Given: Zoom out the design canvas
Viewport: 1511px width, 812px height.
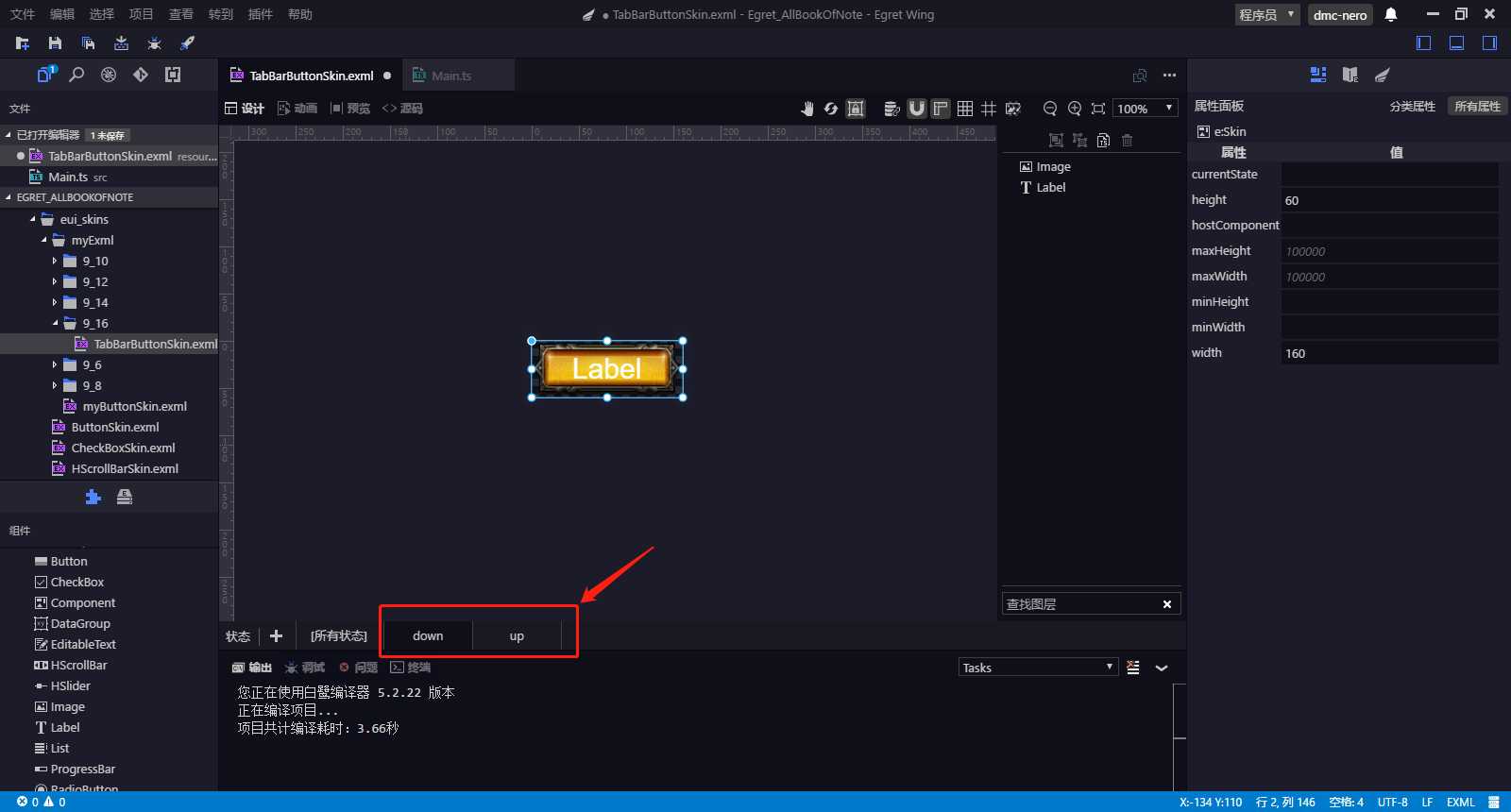Looking at the screenshot, I should point(1050,109).
